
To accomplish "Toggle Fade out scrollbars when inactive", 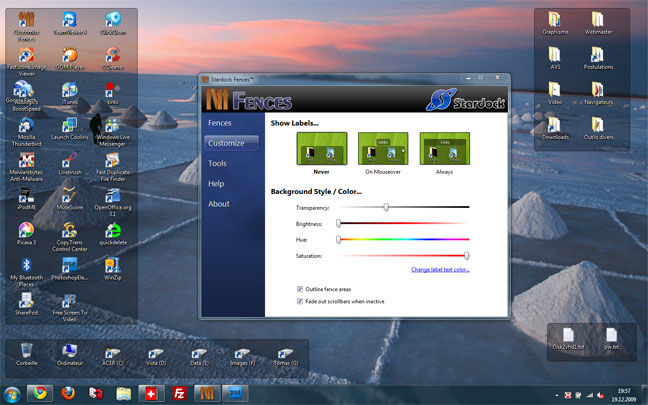I will (x=300, y=302).
